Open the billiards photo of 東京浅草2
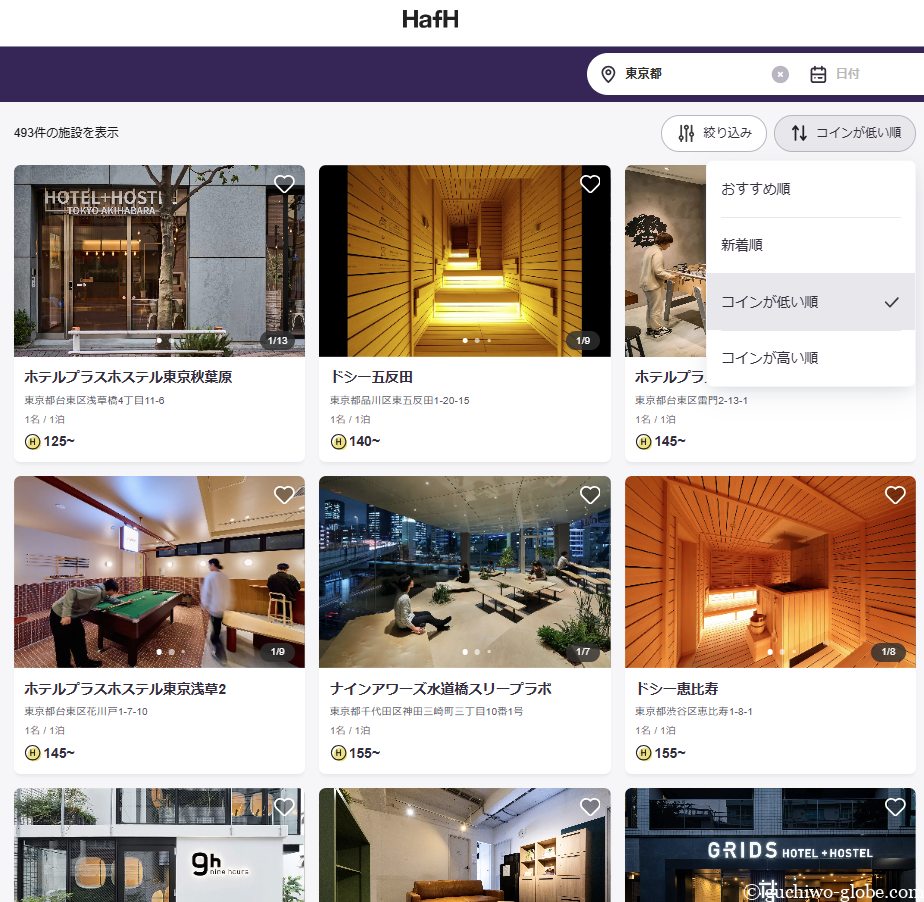The image size is (924, 902). (x=159, y=571)
